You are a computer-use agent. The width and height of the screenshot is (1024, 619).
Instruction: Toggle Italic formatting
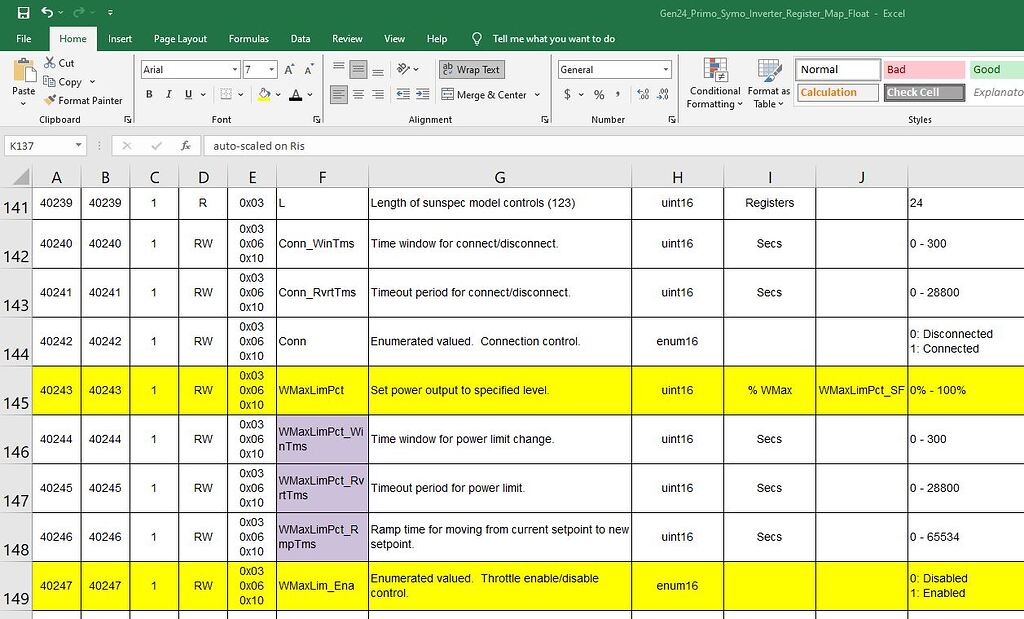coord(169,95)
